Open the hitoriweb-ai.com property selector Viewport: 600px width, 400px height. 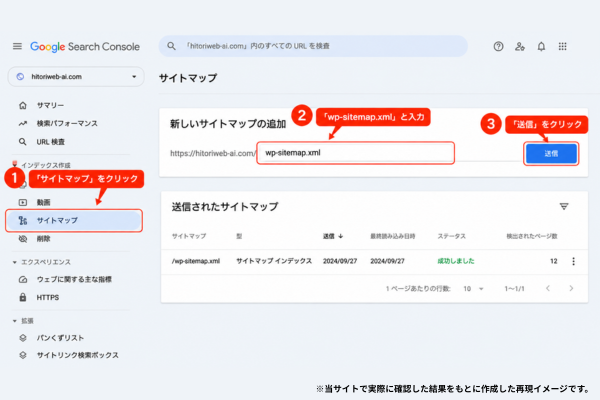point(76,77)
